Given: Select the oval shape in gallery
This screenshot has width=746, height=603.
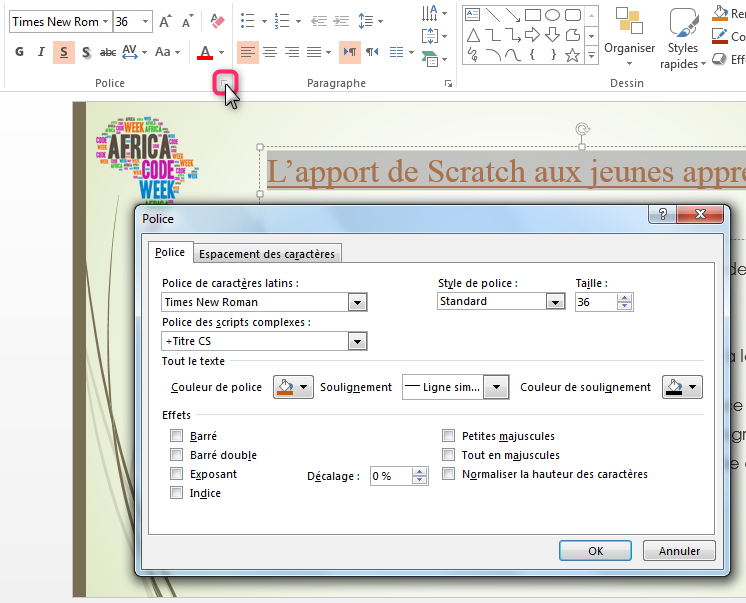Looking at the screenshot, I should tap(552, 15).
